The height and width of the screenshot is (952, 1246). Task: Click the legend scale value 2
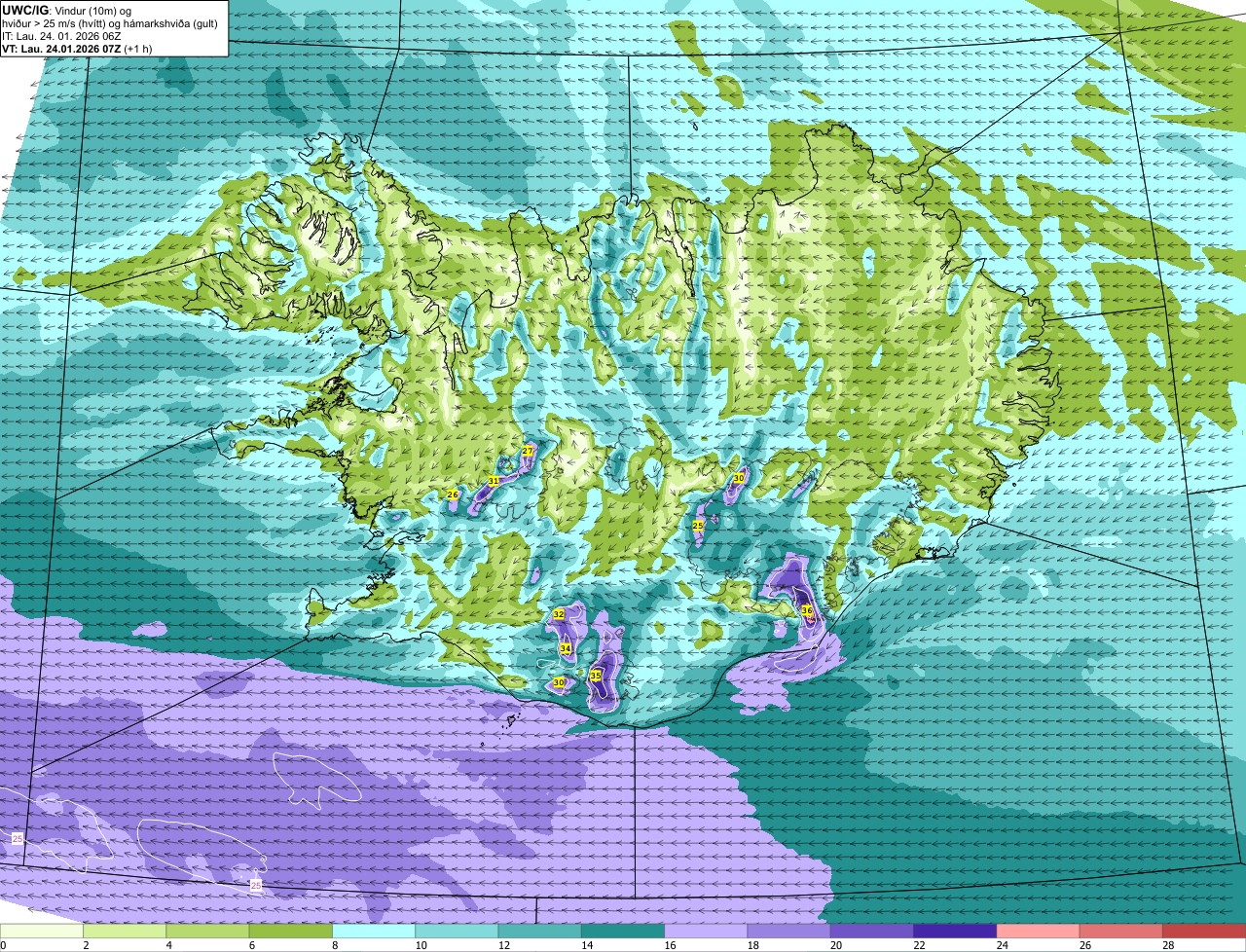[x=85, y=945]
